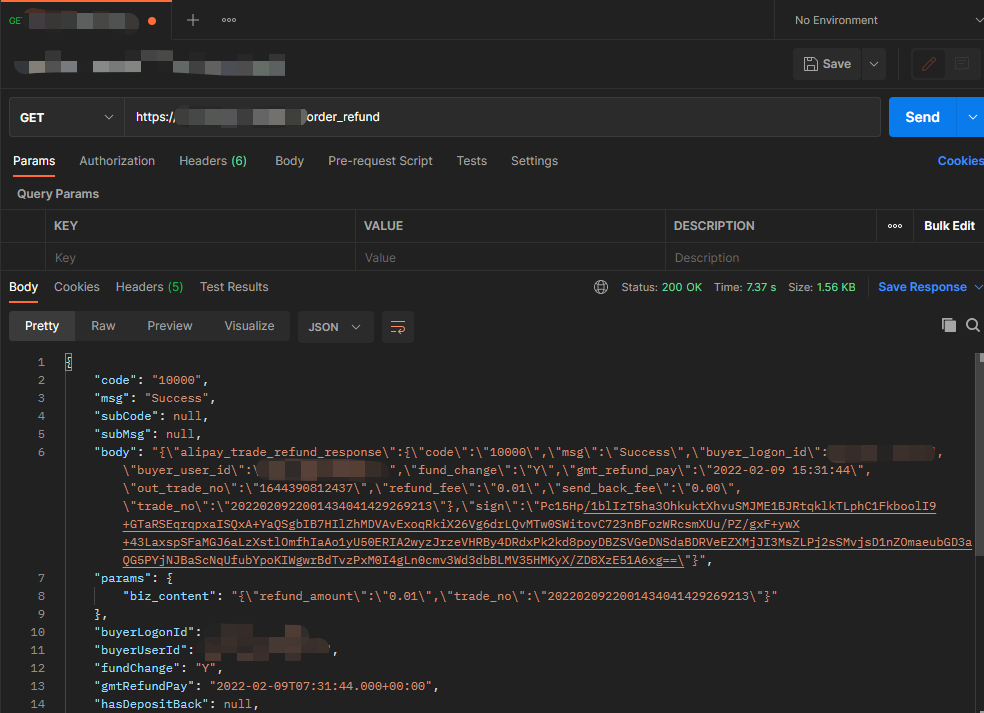The image size is (984, 713).
Task: Click the "biz_content" key text
Action: (x=169, y=596)
